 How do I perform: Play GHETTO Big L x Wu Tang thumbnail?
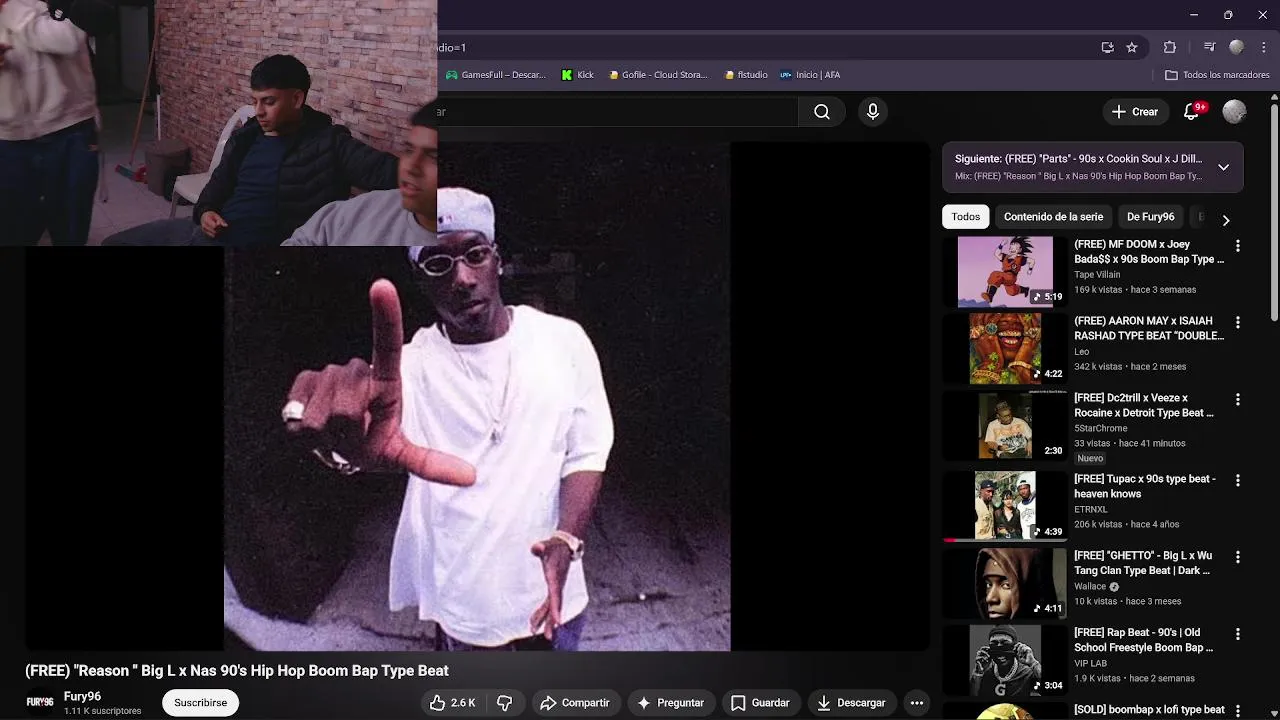coord(1005,582)
